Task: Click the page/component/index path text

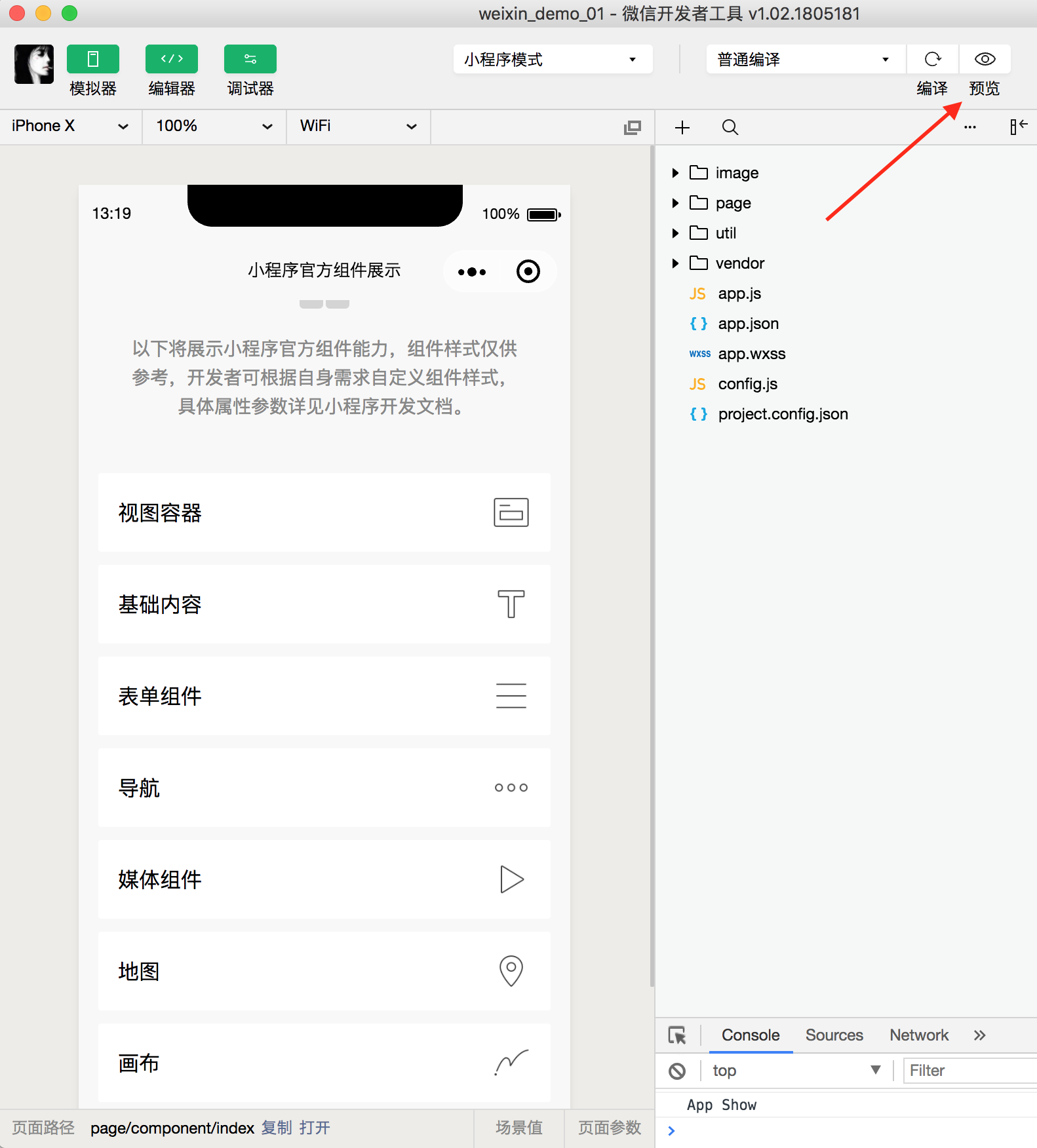Action: (x=172, y=1128)
